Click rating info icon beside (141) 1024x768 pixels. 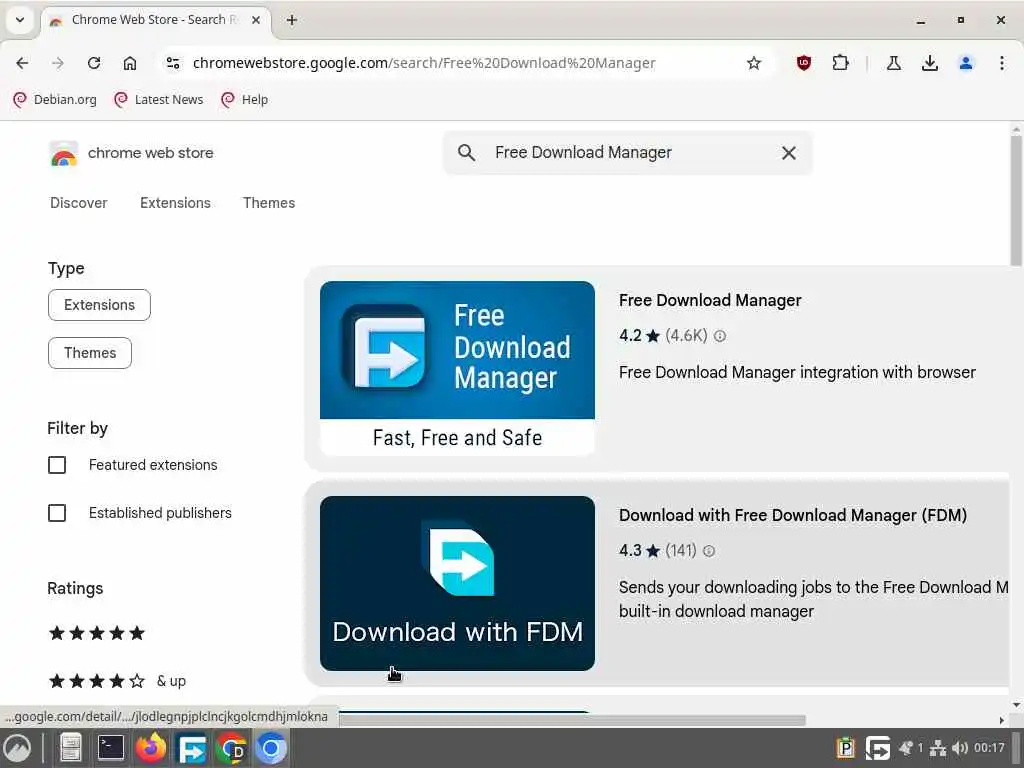709,551
